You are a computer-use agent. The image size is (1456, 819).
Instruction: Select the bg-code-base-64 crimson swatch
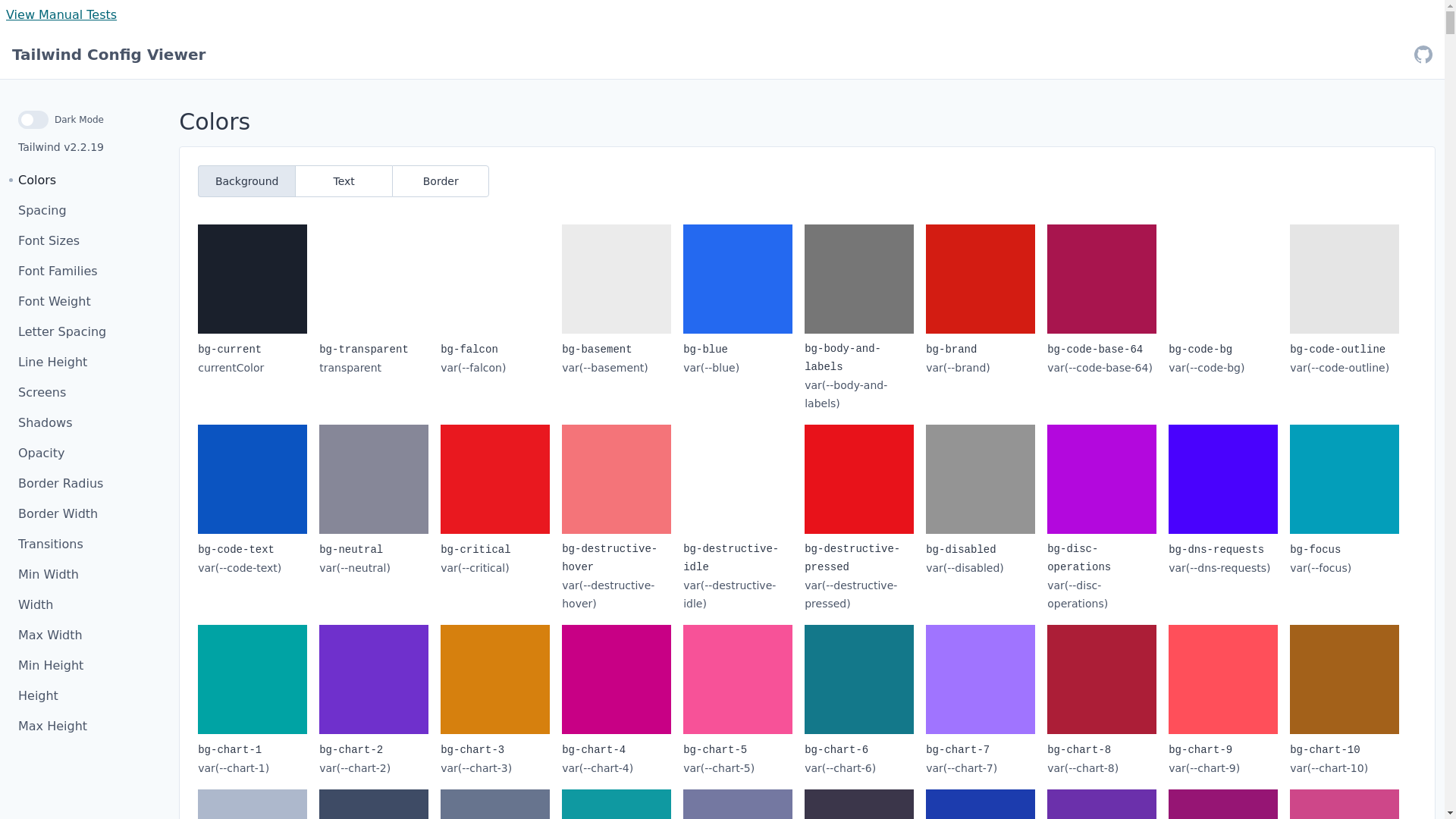point(1102,279)
